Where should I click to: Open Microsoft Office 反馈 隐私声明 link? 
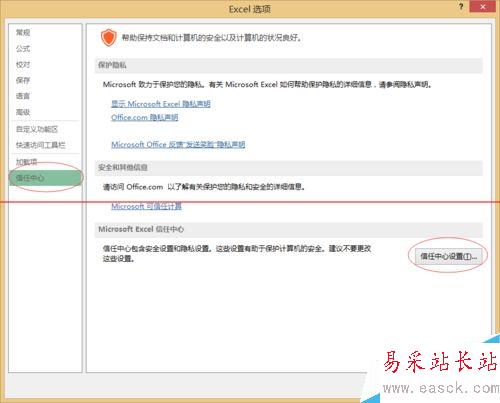[178, 144]
